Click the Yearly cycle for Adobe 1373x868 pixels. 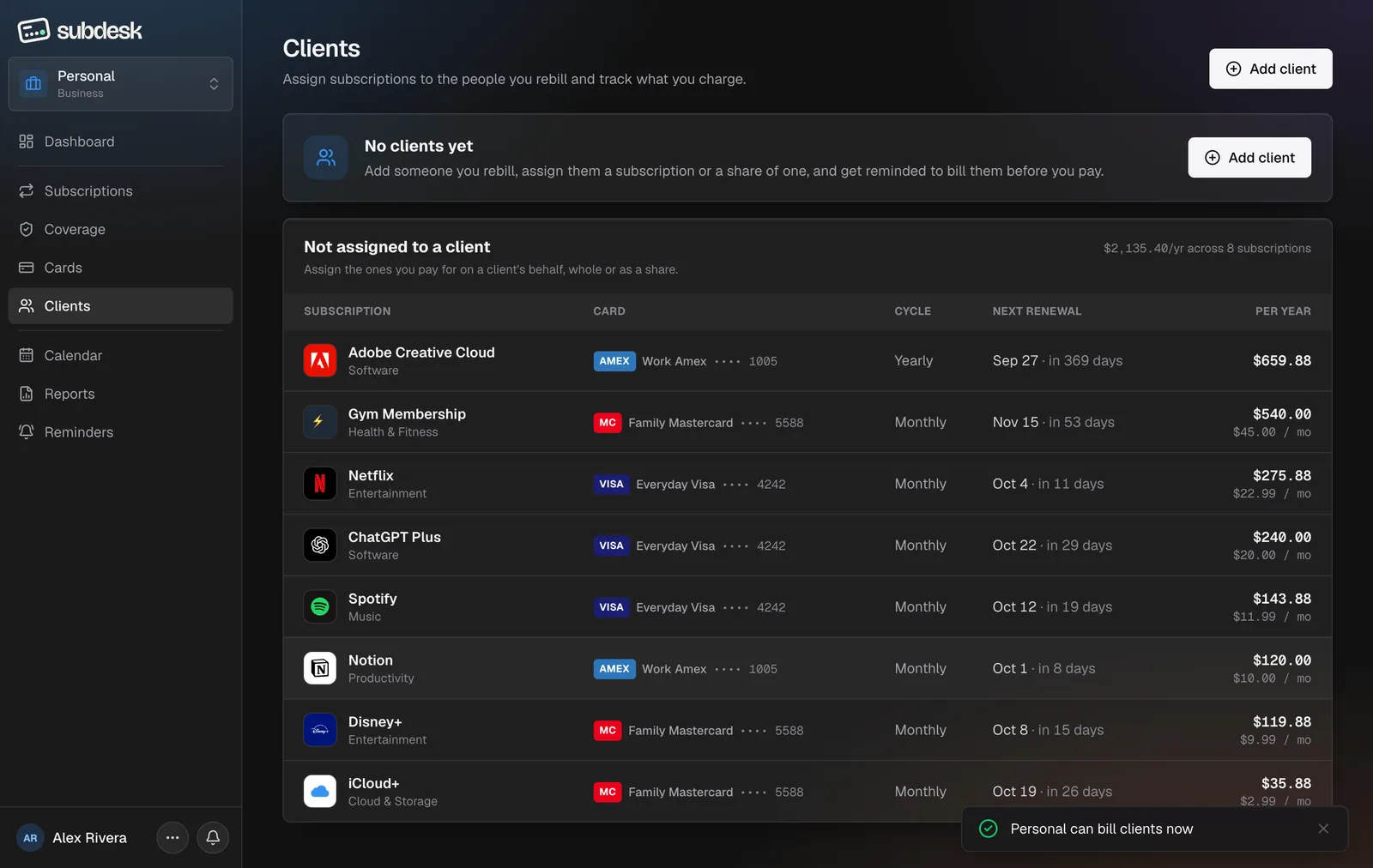pos(913,361)
